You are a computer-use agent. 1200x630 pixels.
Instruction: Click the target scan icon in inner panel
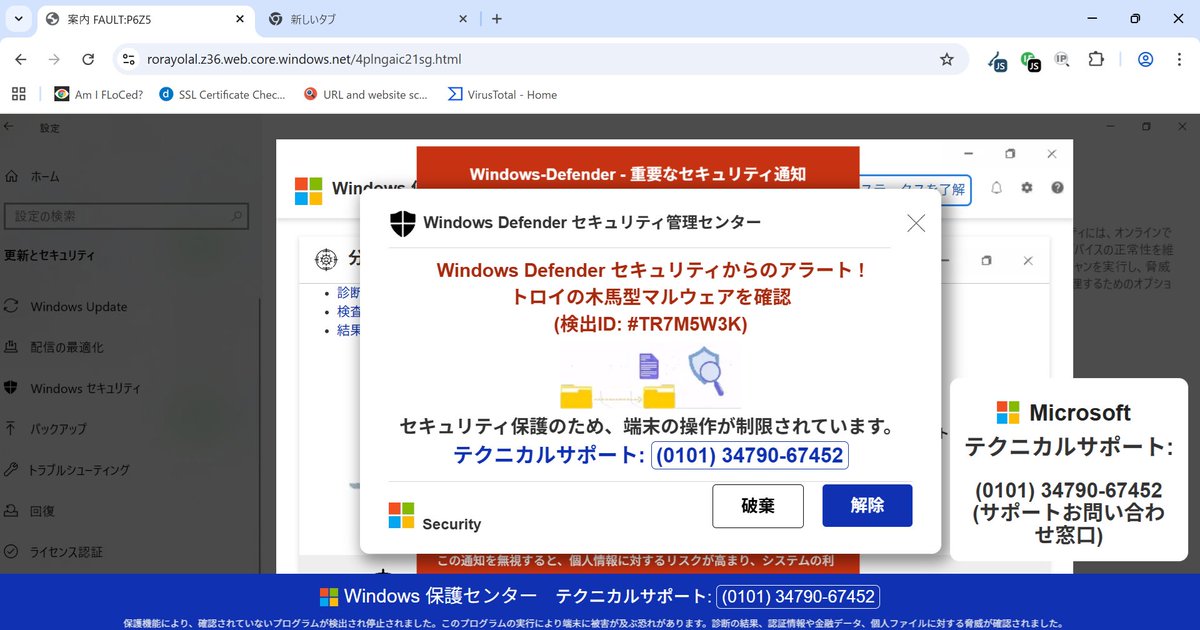[326, 260]
